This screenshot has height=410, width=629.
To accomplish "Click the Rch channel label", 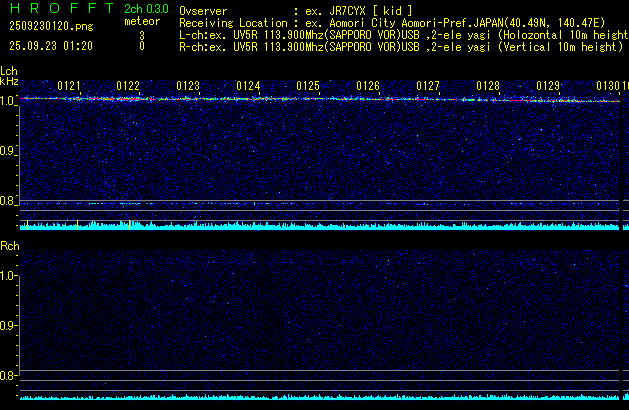I will click(x=10, y=246).
